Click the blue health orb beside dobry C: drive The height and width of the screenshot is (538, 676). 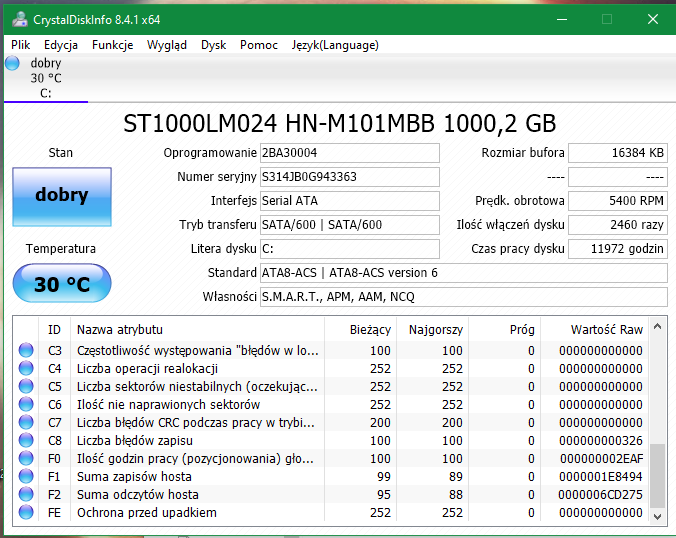click(x=13, y=63)
